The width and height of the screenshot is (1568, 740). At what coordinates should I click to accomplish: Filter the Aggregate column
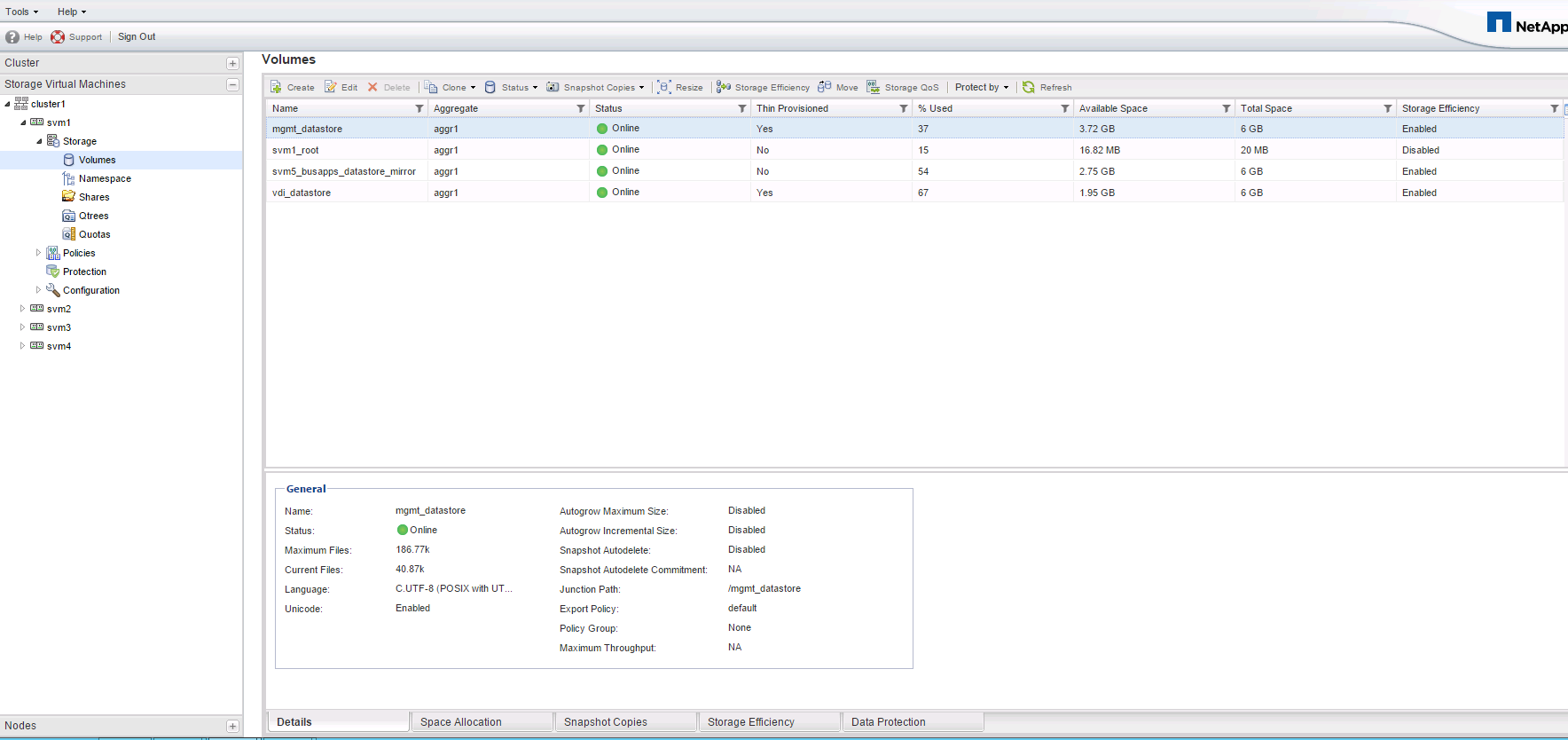pyautogui.click(x=581, y=108)
